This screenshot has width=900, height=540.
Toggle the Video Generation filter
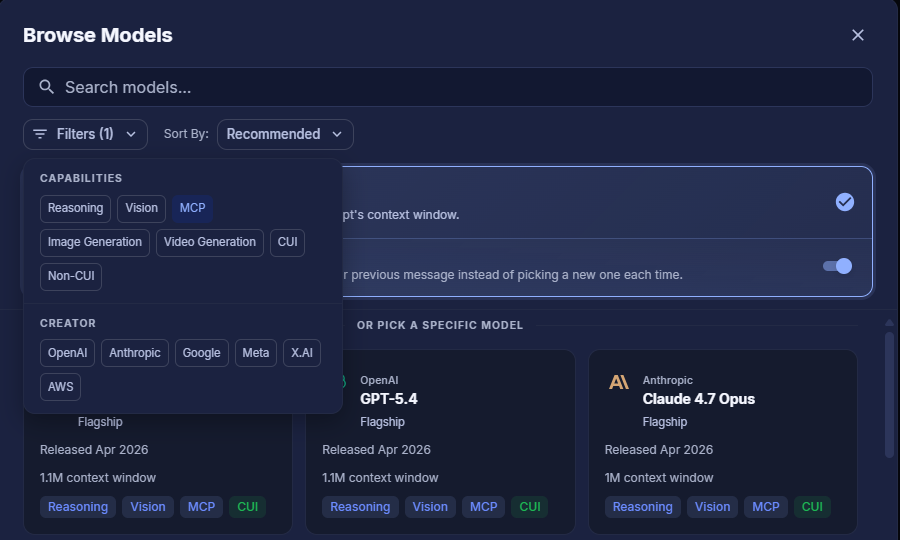(210, 242)
